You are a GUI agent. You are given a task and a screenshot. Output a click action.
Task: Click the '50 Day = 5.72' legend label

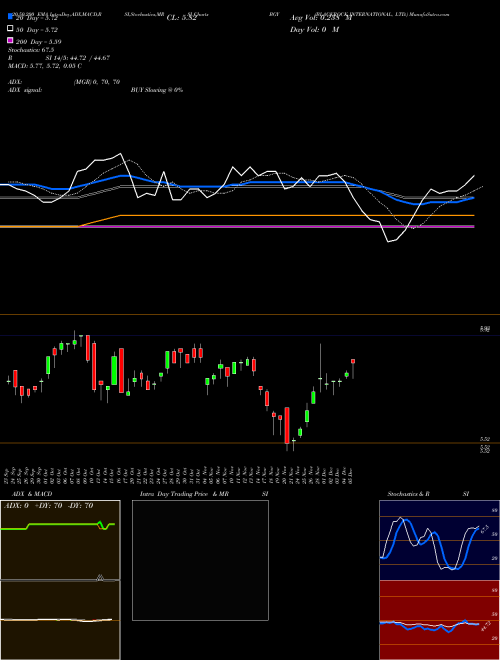point(37,30)
